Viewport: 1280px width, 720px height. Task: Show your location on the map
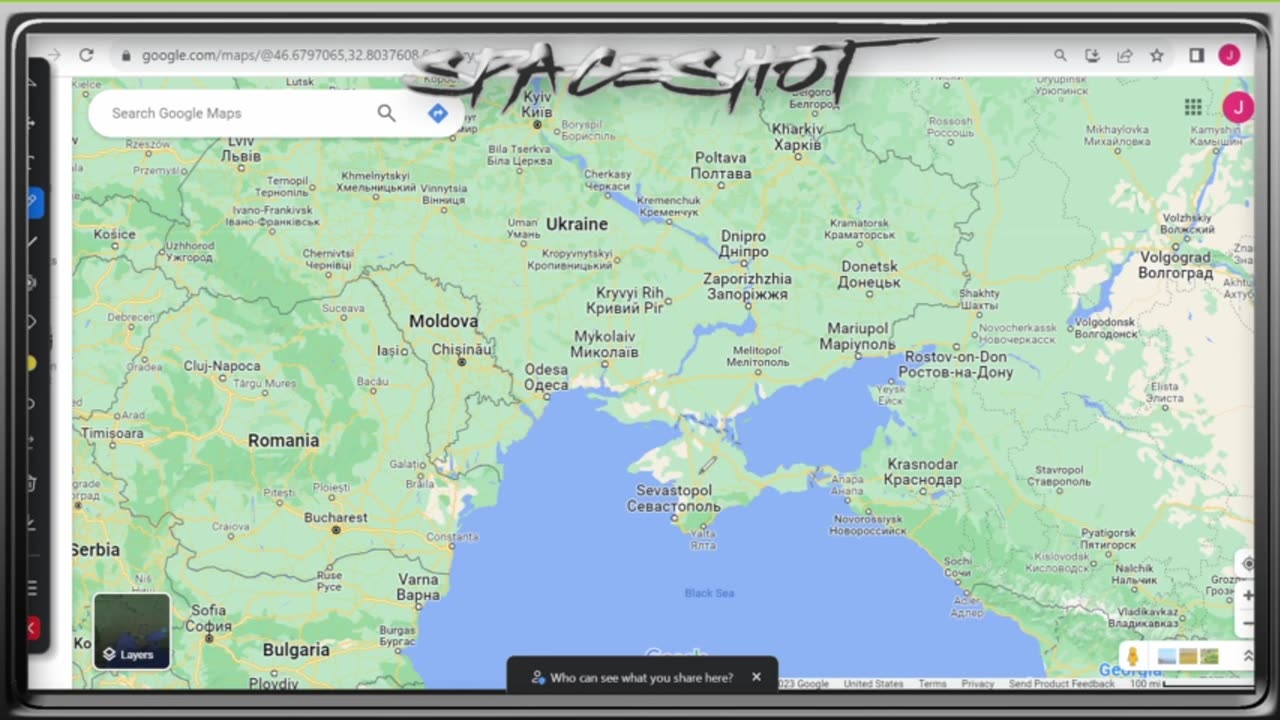pyautogui.click(x=1247, y=564)
